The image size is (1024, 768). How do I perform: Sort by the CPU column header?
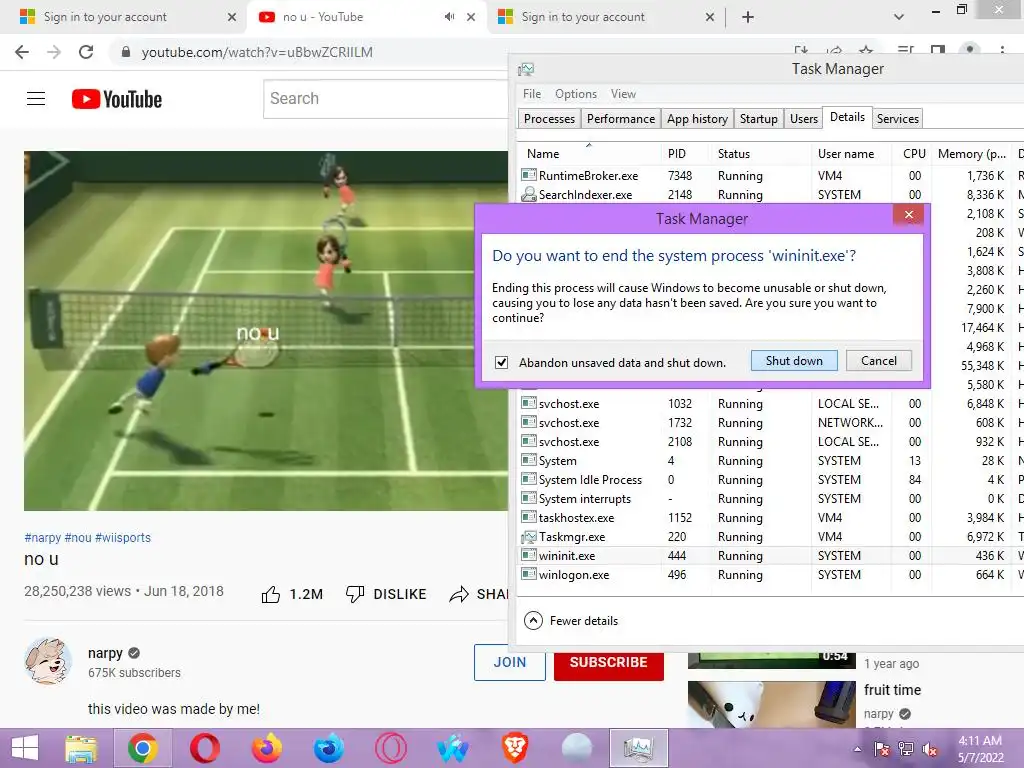point(914,154)
